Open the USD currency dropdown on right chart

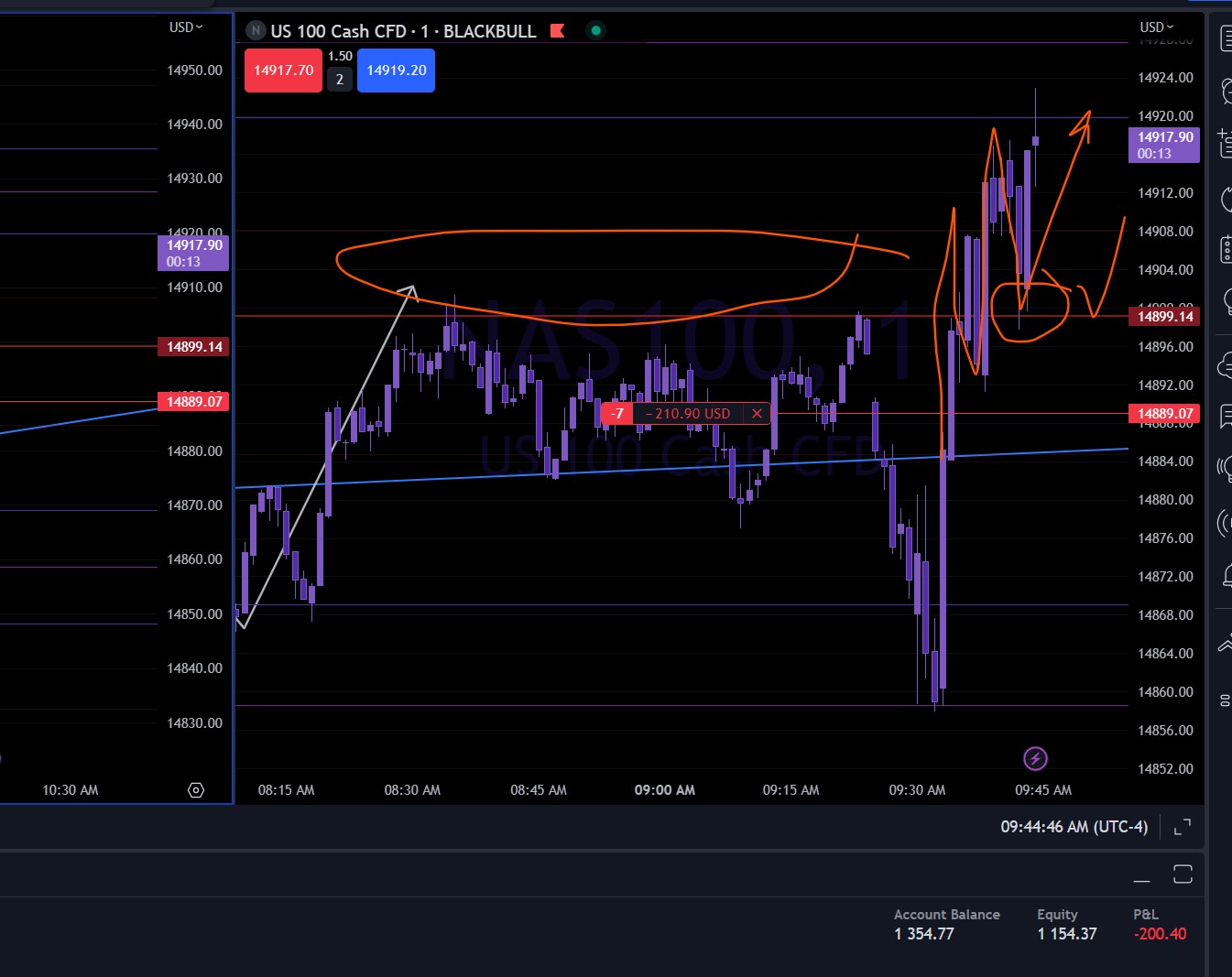click(x=1157, y=27)
